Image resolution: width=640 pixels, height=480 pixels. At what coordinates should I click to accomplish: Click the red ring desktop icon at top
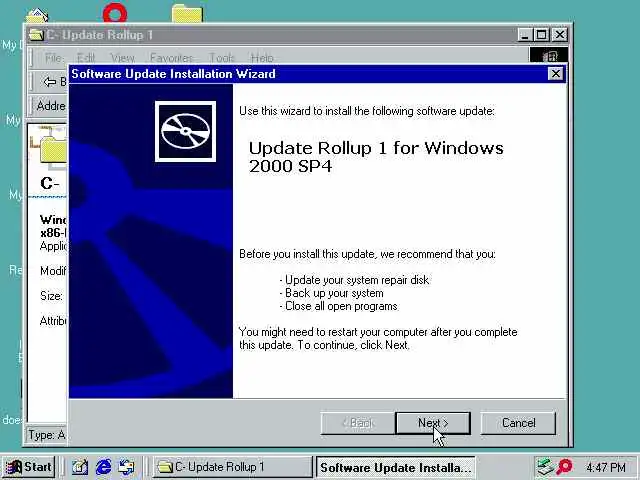[x=115, y=13]
